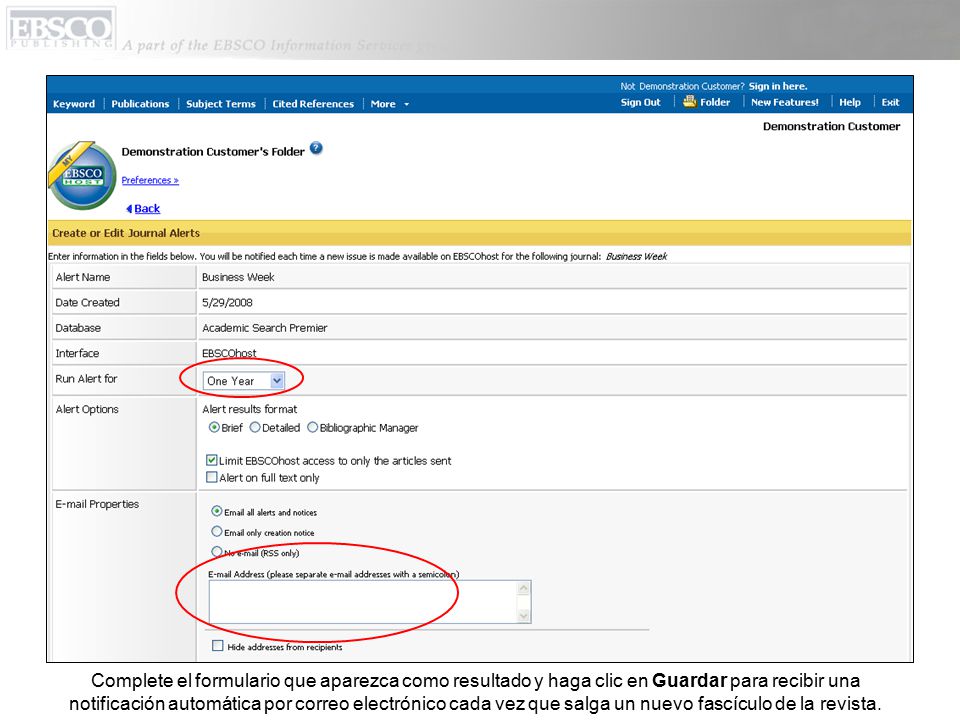Click the Demonstration Customer's Folder title
Screen dimensions: 960x720
click(212, 152)
